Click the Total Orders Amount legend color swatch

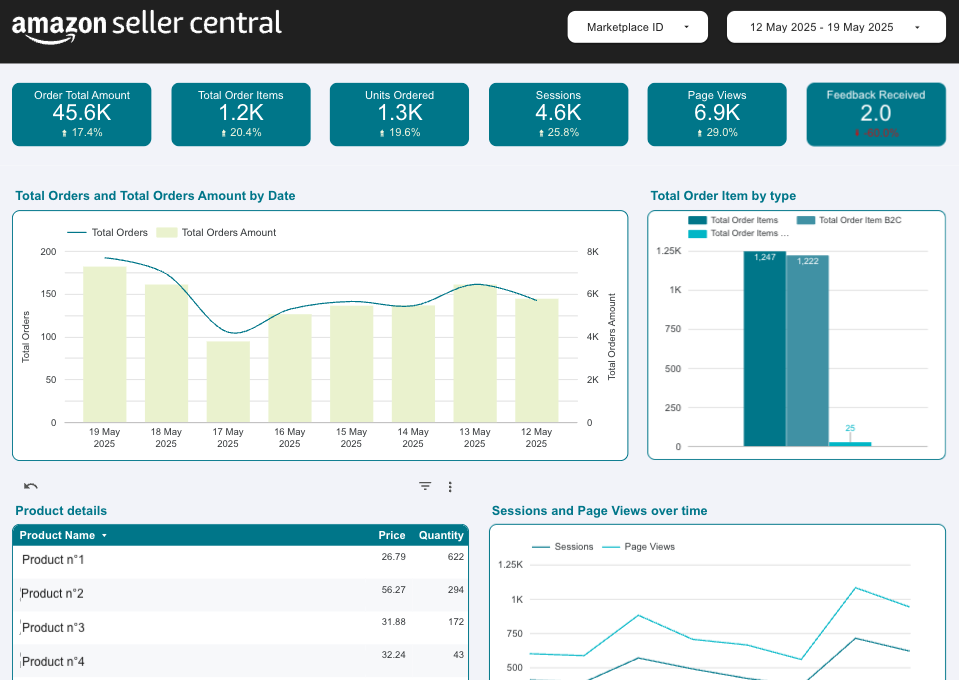(167, 232)
